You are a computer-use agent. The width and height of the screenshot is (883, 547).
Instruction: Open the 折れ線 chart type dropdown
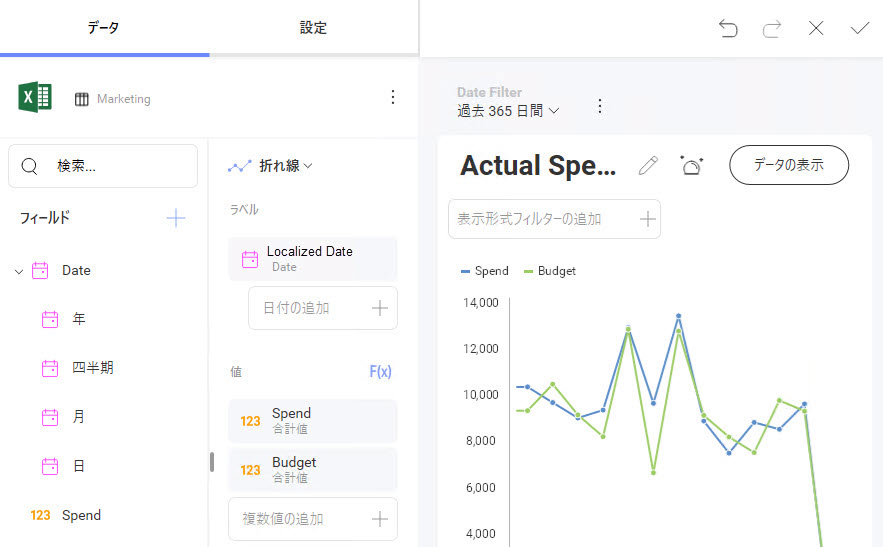pyautogui.click(x=285, y=166)
